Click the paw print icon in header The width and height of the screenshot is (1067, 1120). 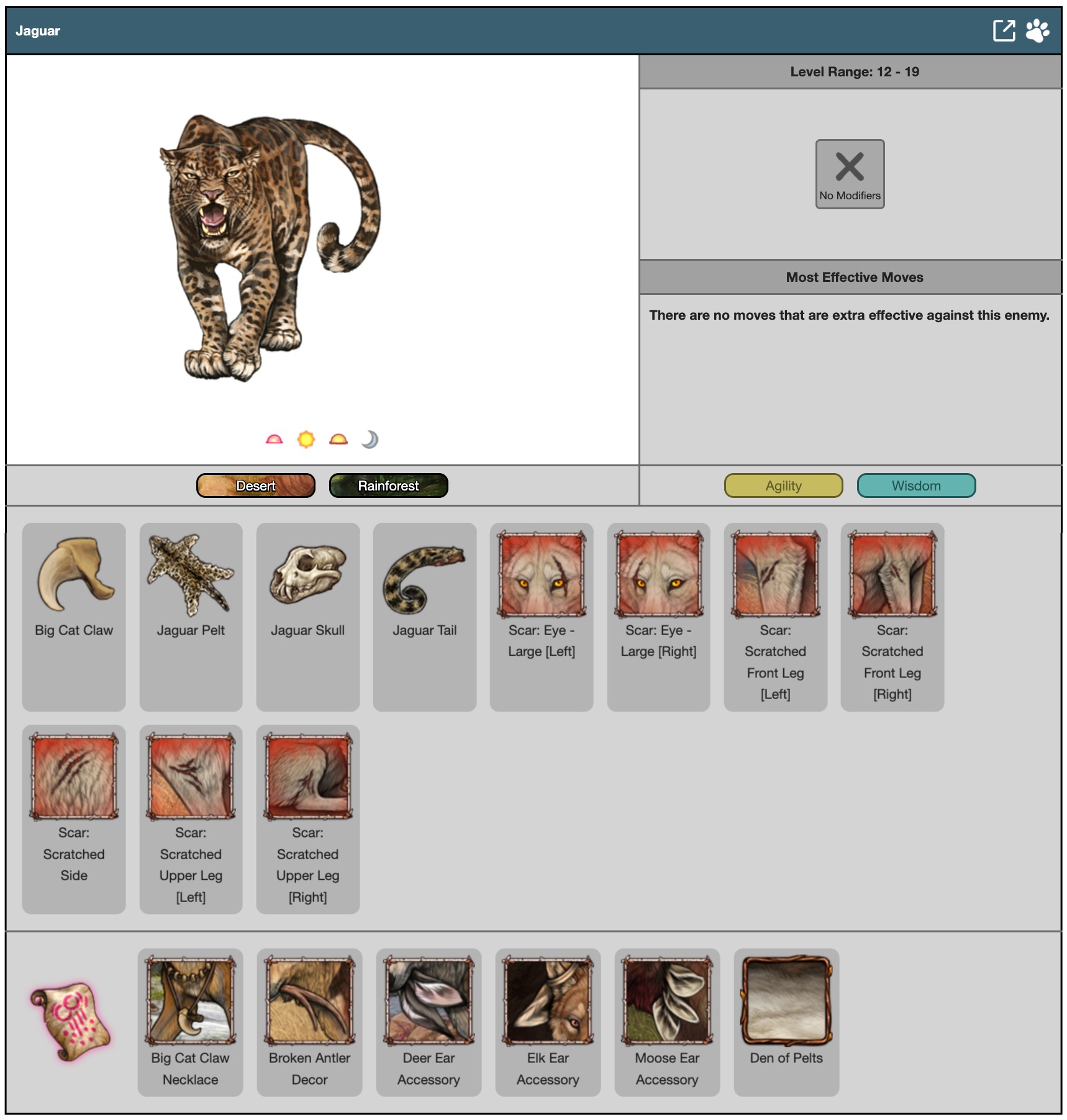(1037, 30)
